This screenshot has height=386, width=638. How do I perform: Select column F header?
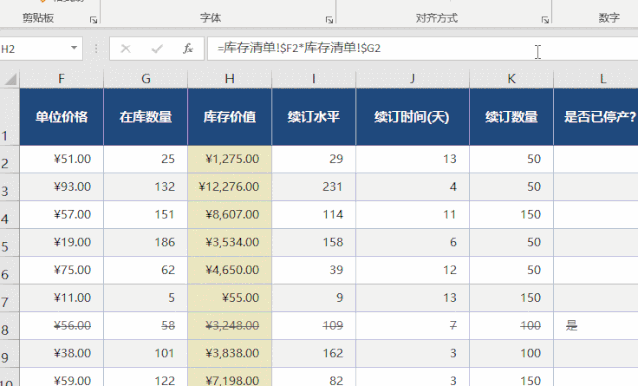coord(61,79)
